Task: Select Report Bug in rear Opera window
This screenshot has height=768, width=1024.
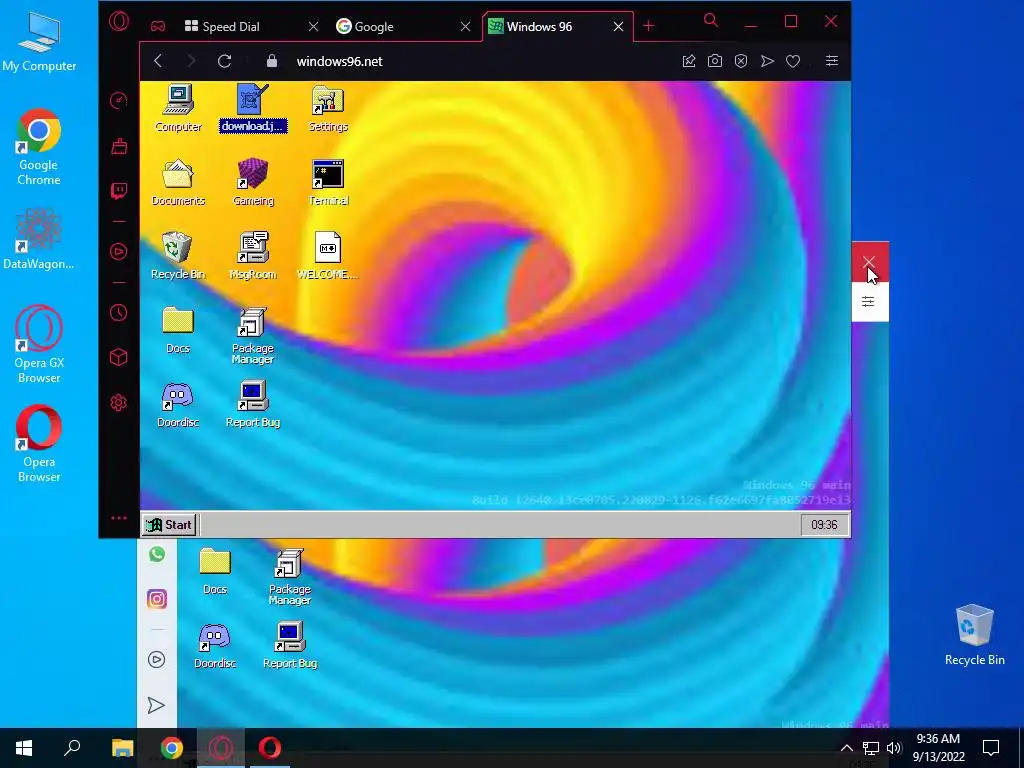Action: coord(289,645)
